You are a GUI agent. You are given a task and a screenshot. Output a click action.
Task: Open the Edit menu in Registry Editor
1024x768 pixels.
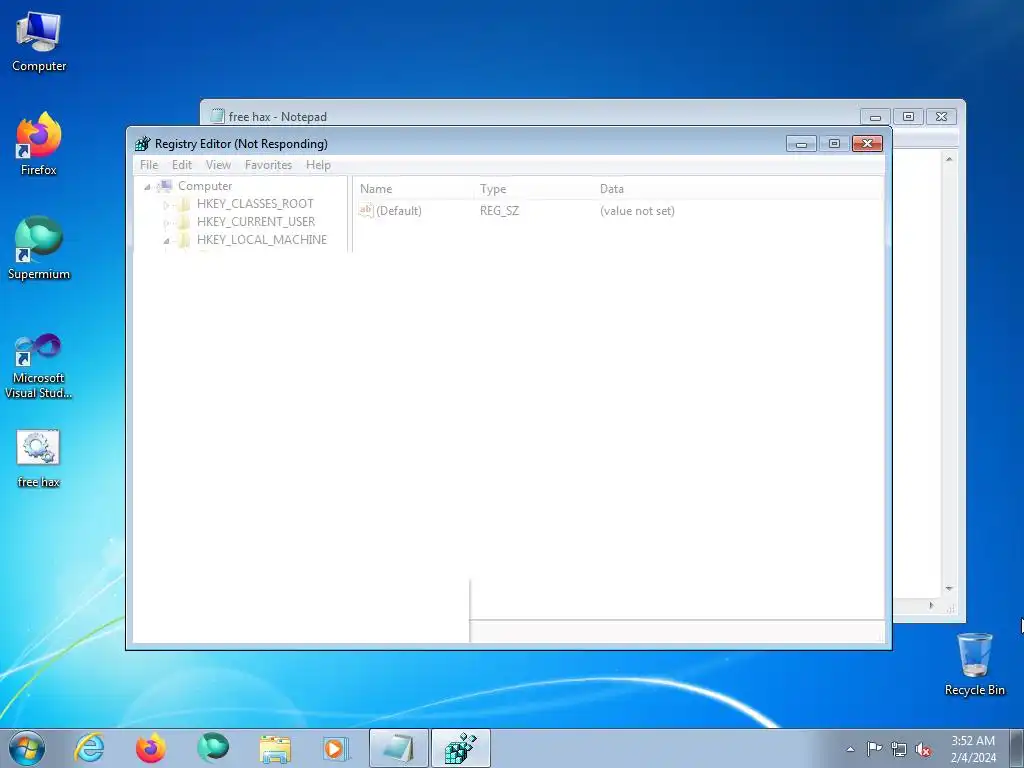pyautogui.click(x=182, y=165)
